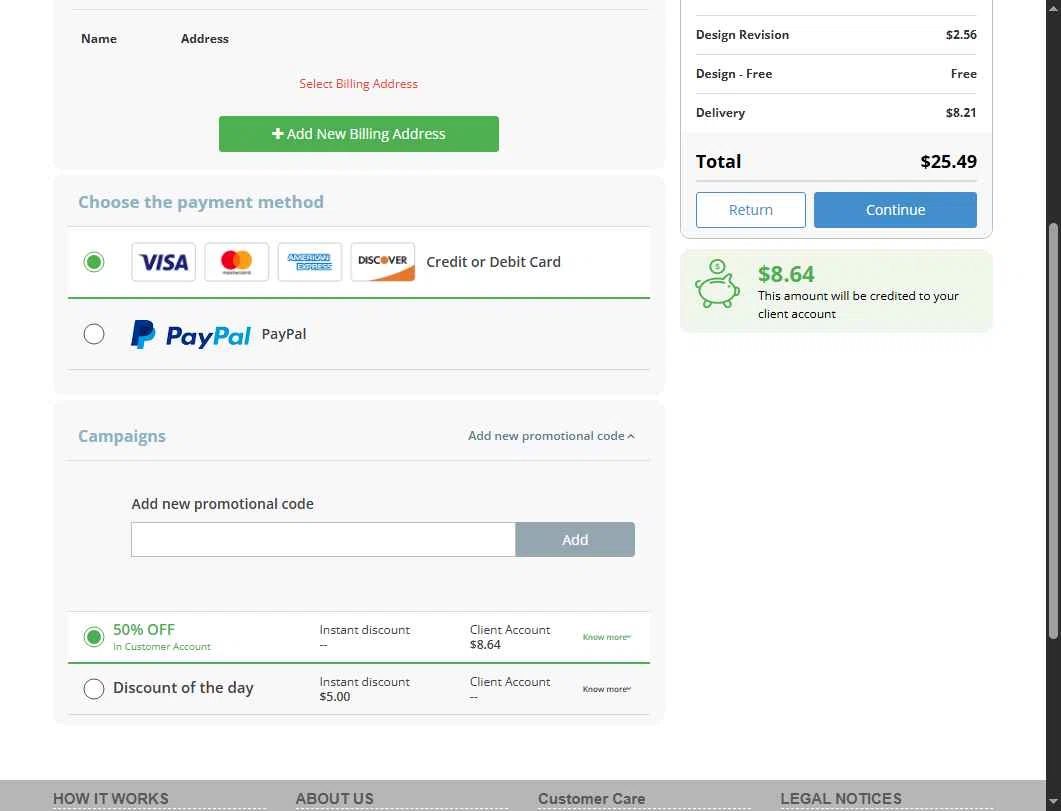The width and height of the screenshot is (1061, 811).
Task: Open Customer Care footer heading
Action: [591, 799]
